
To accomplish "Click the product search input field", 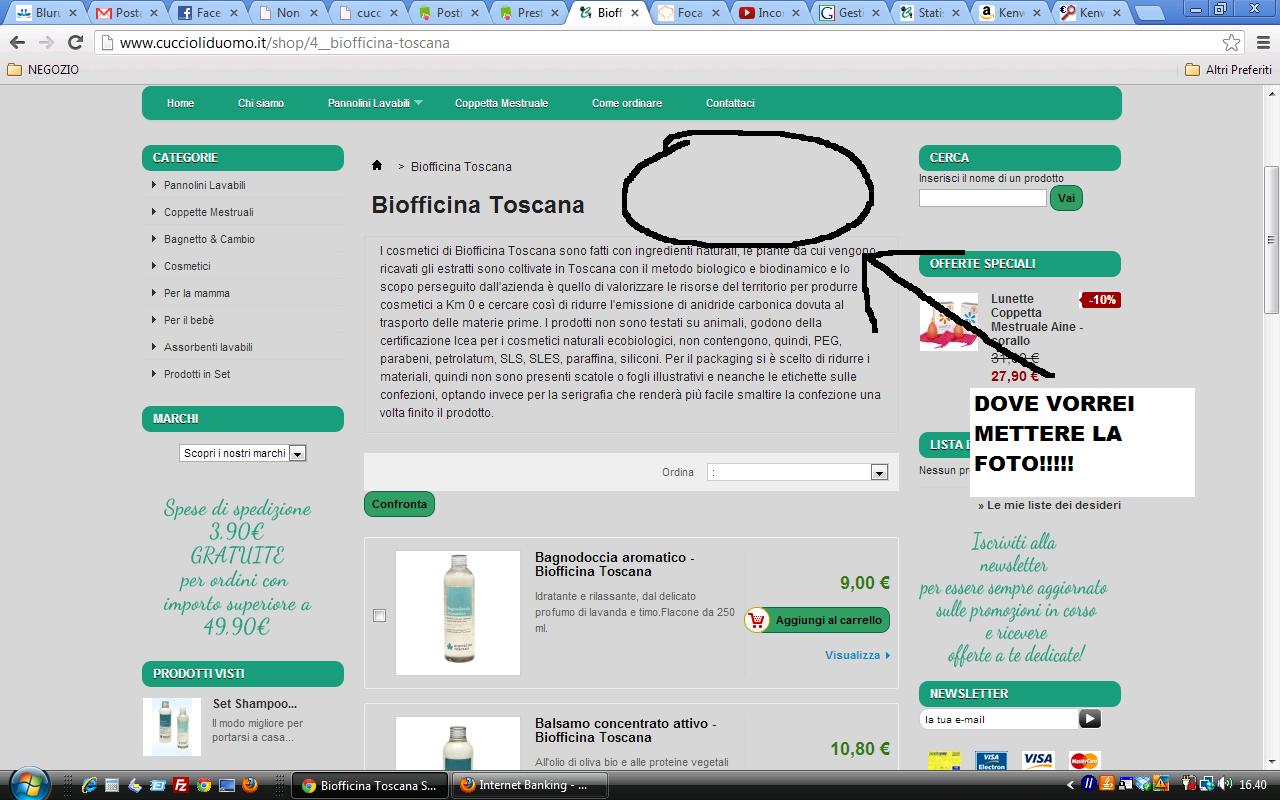I will coord(983,198).
